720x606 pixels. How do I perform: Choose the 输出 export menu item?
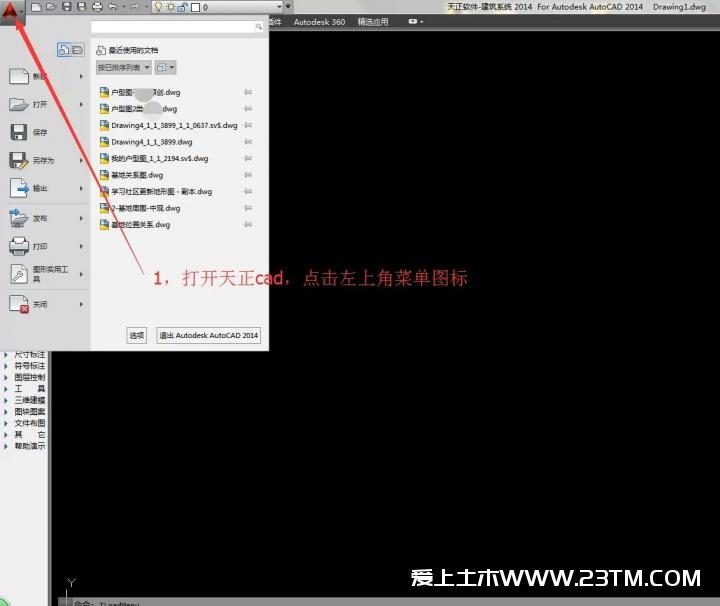[46, 188]
